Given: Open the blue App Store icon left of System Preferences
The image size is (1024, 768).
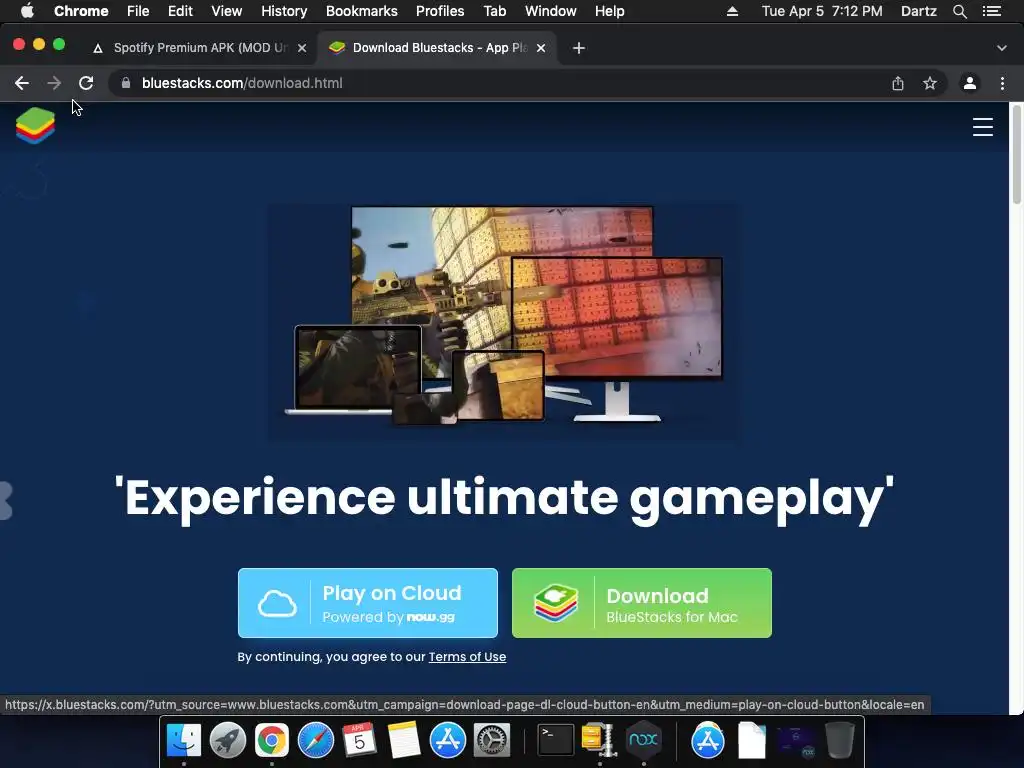Looking at the screenshot, I should (x=447, y=740).
